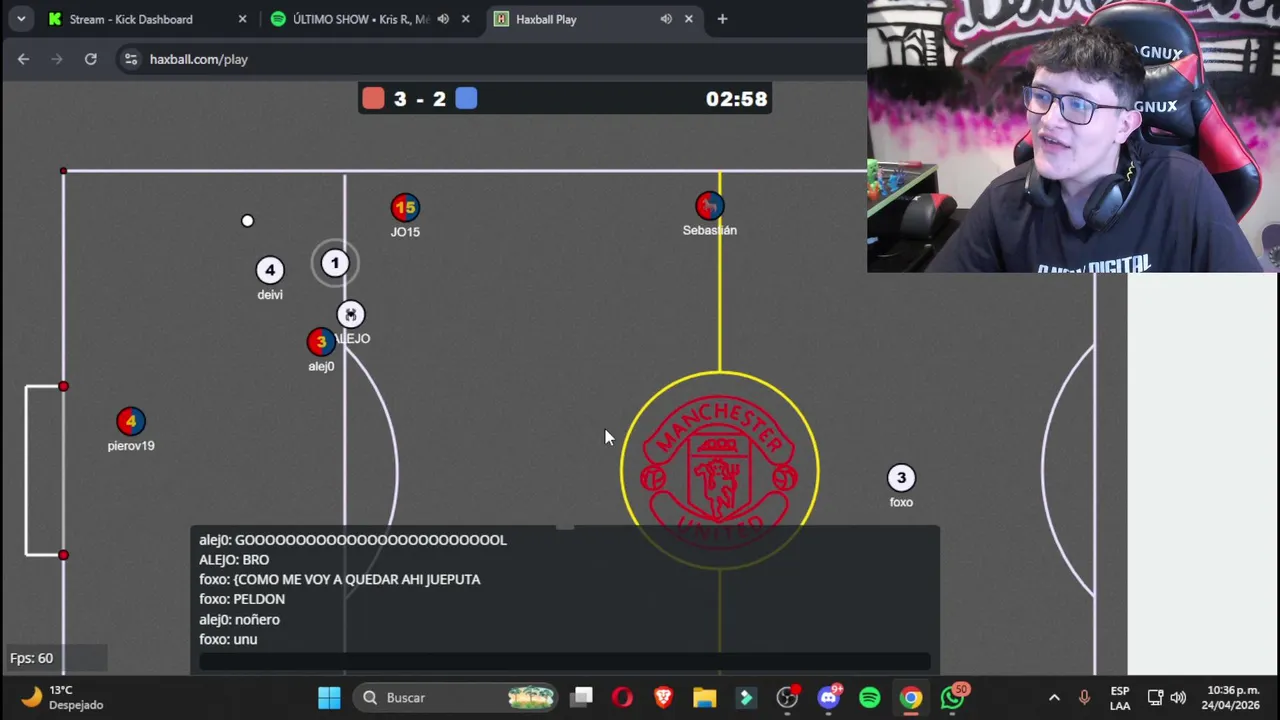Click the white ball on the pitch

[247, 221]
